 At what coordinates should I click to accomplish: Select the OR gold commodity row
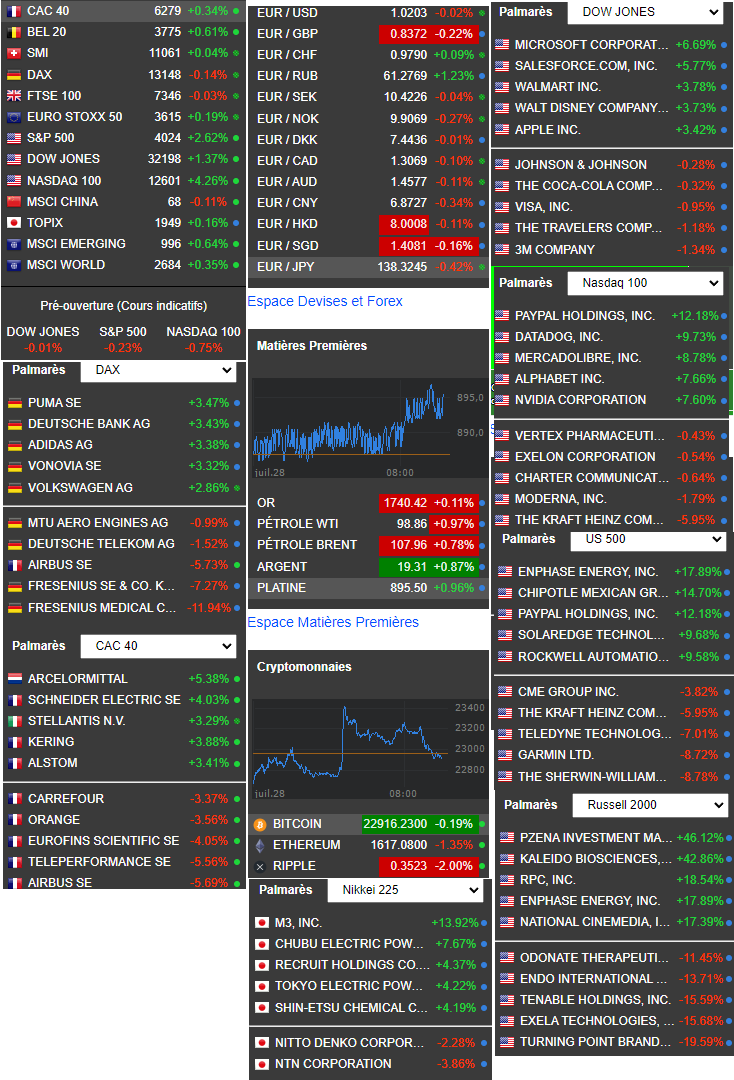pos(368,503)
